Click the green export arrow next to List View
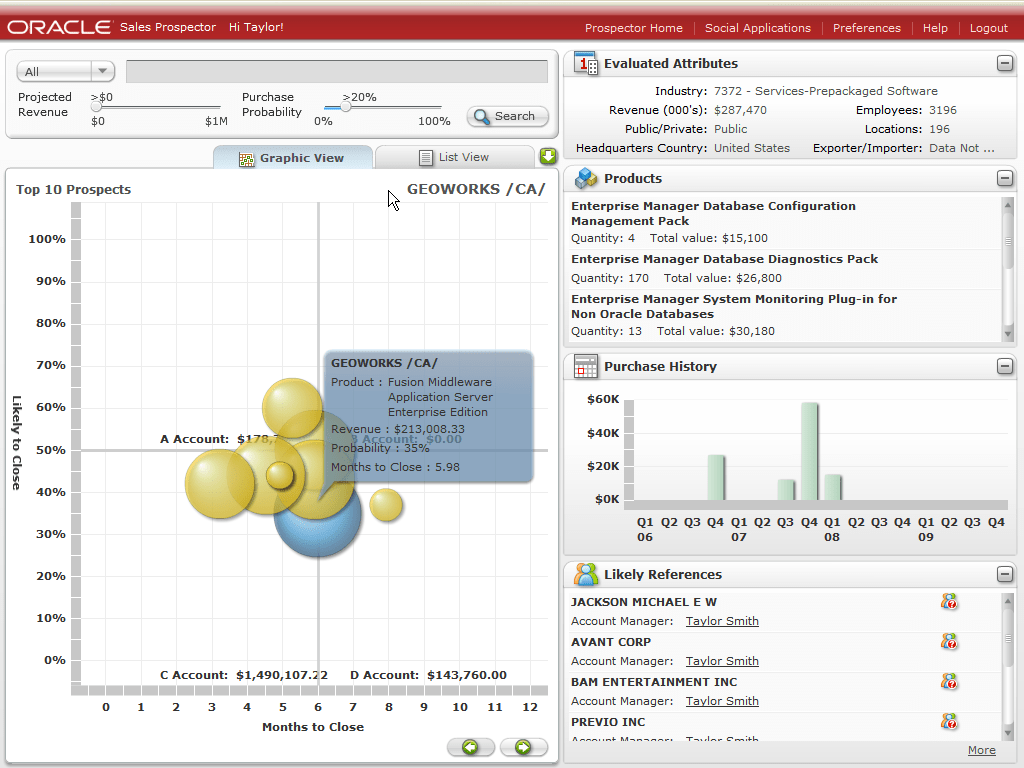The image size is (1024, 768). point(548,157)
